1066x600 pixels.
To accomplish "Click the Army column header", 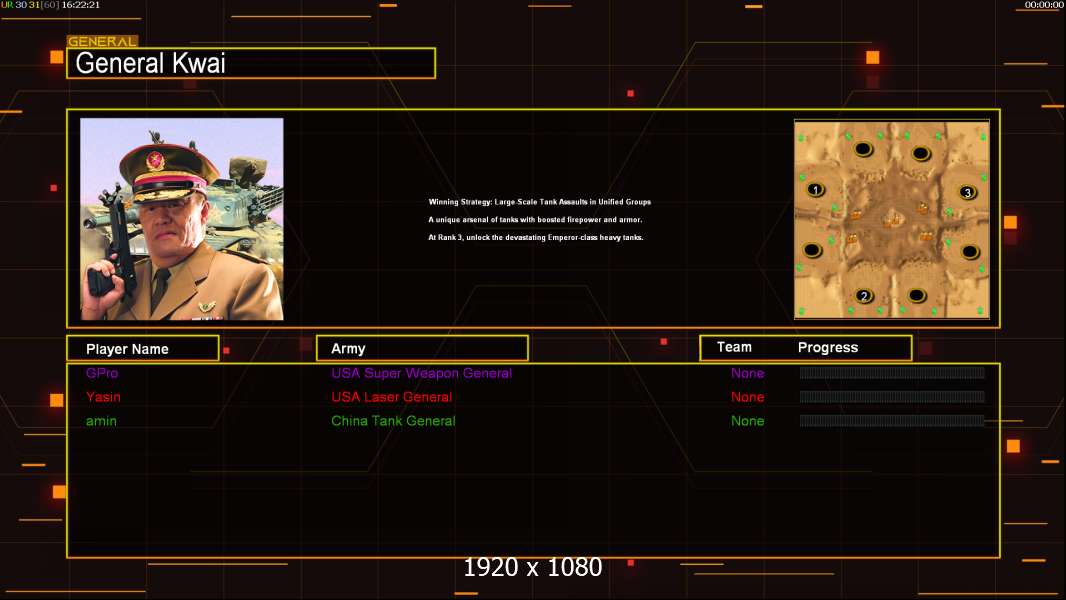I will pos(422,348).
